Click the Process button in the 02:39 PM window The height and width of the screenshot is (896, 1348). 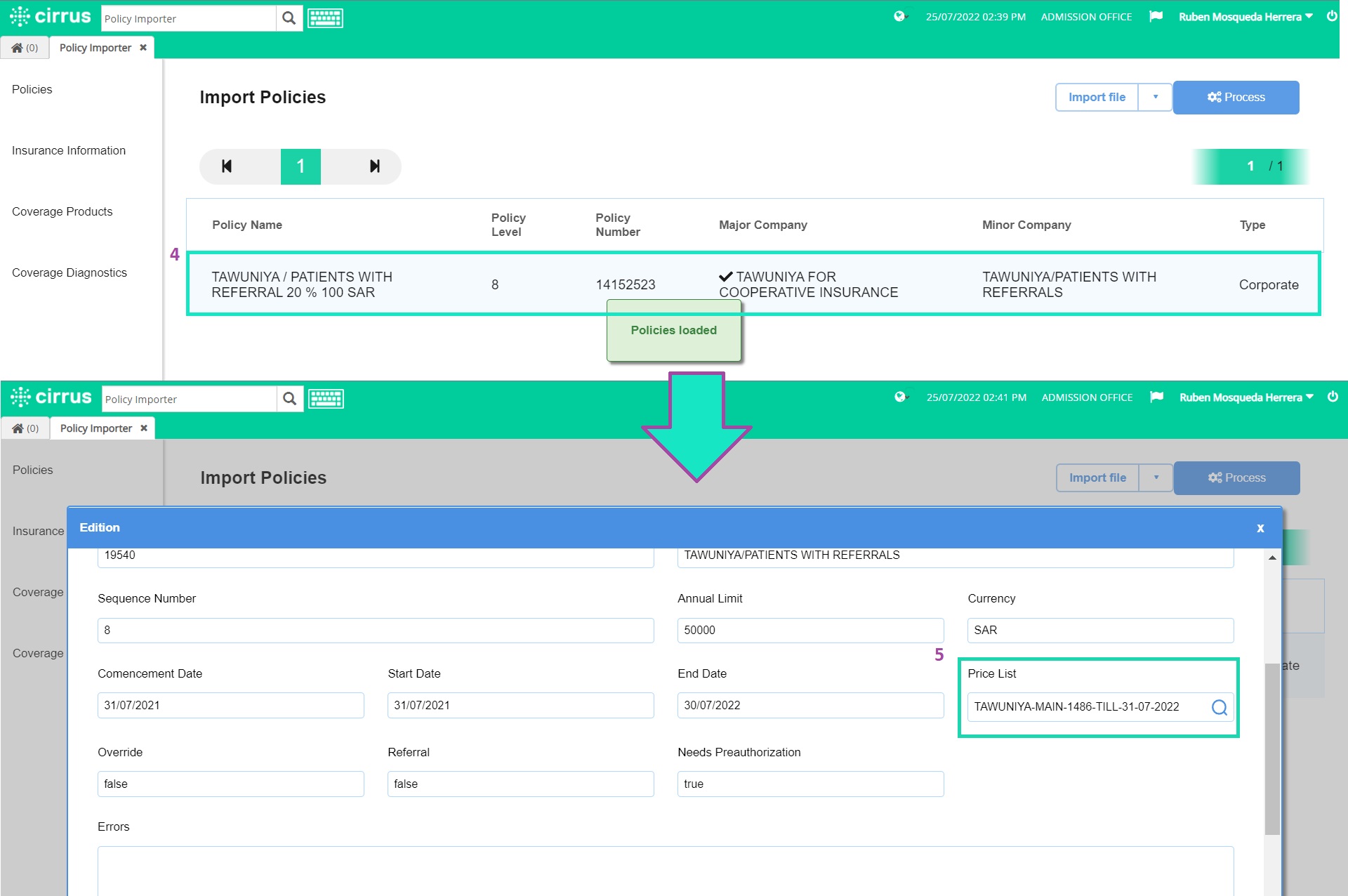(x=1236, y=97)
